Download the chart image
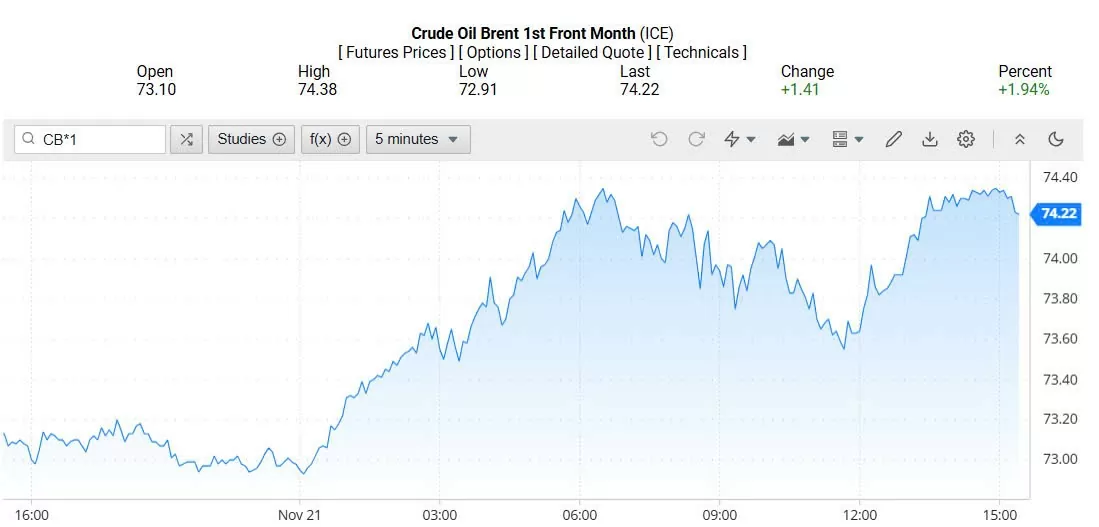This screenshot has width=1099, height=527. [929, 139]
